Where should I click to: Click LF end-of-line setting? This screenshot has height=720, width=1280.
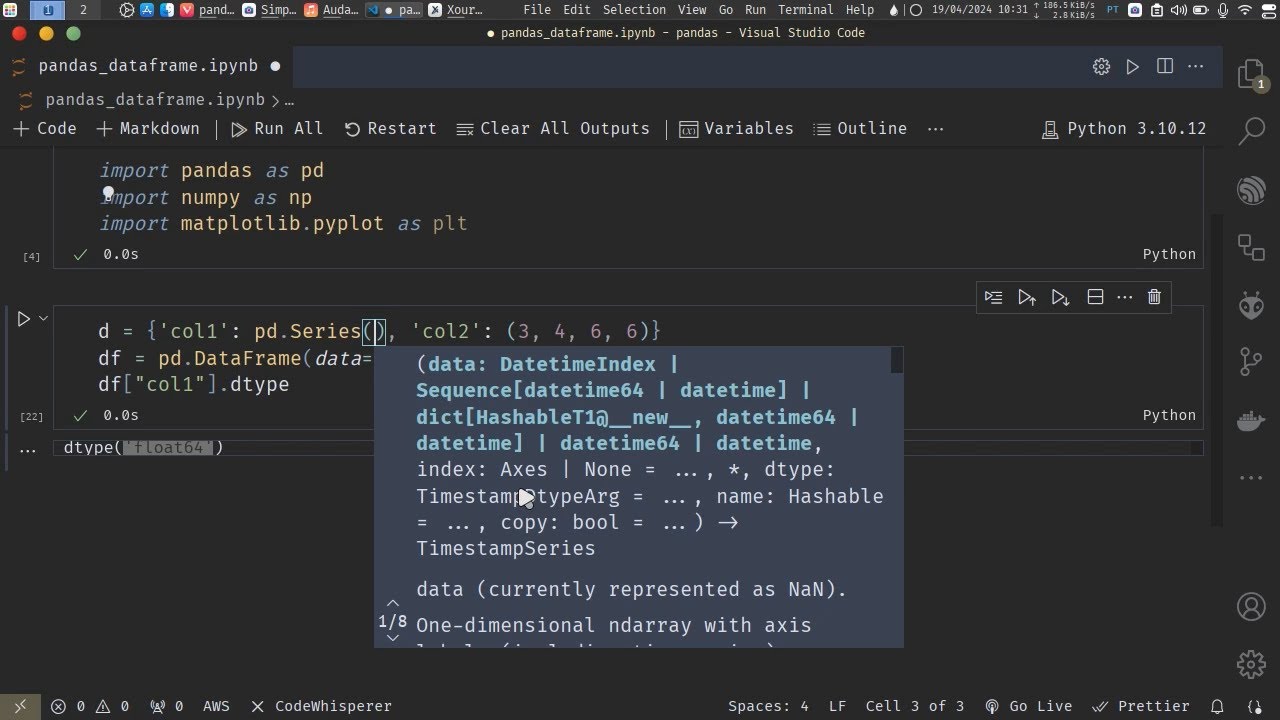(837, 706)
